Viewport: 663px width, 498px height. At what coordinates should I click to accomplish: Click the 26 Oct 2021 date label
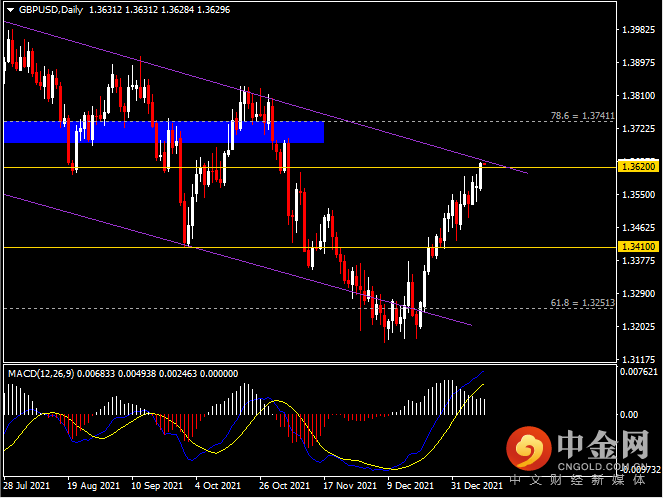[285, 486]
